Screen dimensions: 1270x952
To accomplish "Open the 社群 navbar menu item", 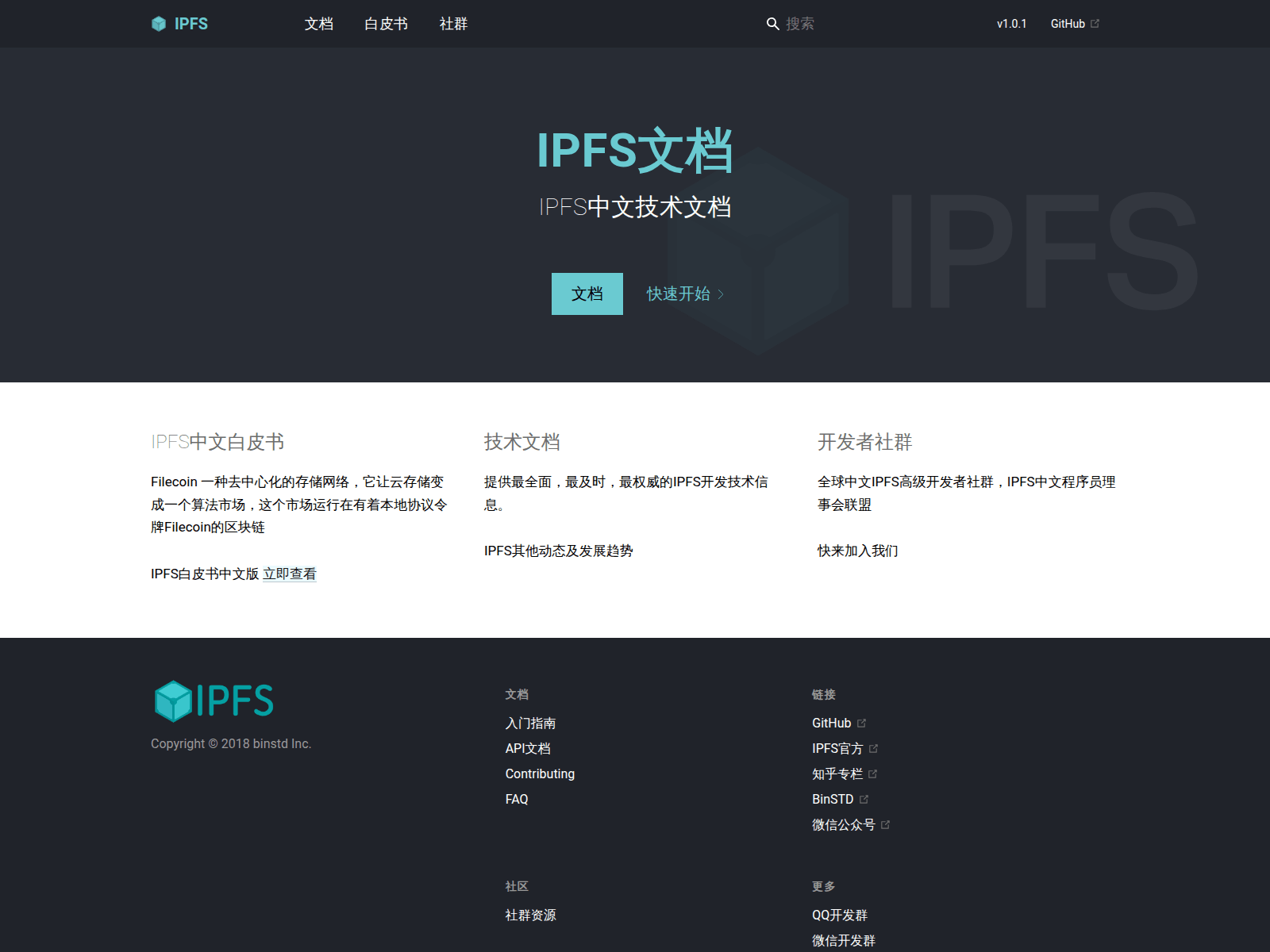I will point(453,24).
